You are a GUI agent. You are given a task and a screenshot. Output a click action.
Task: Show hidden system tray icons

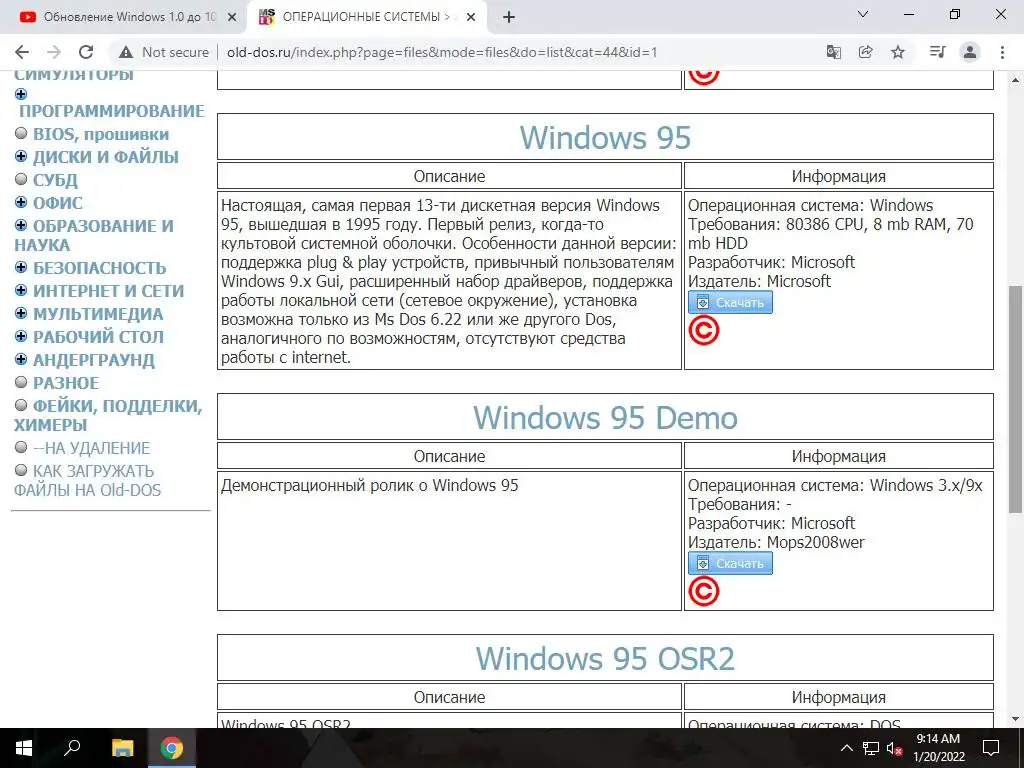(846, 748)
